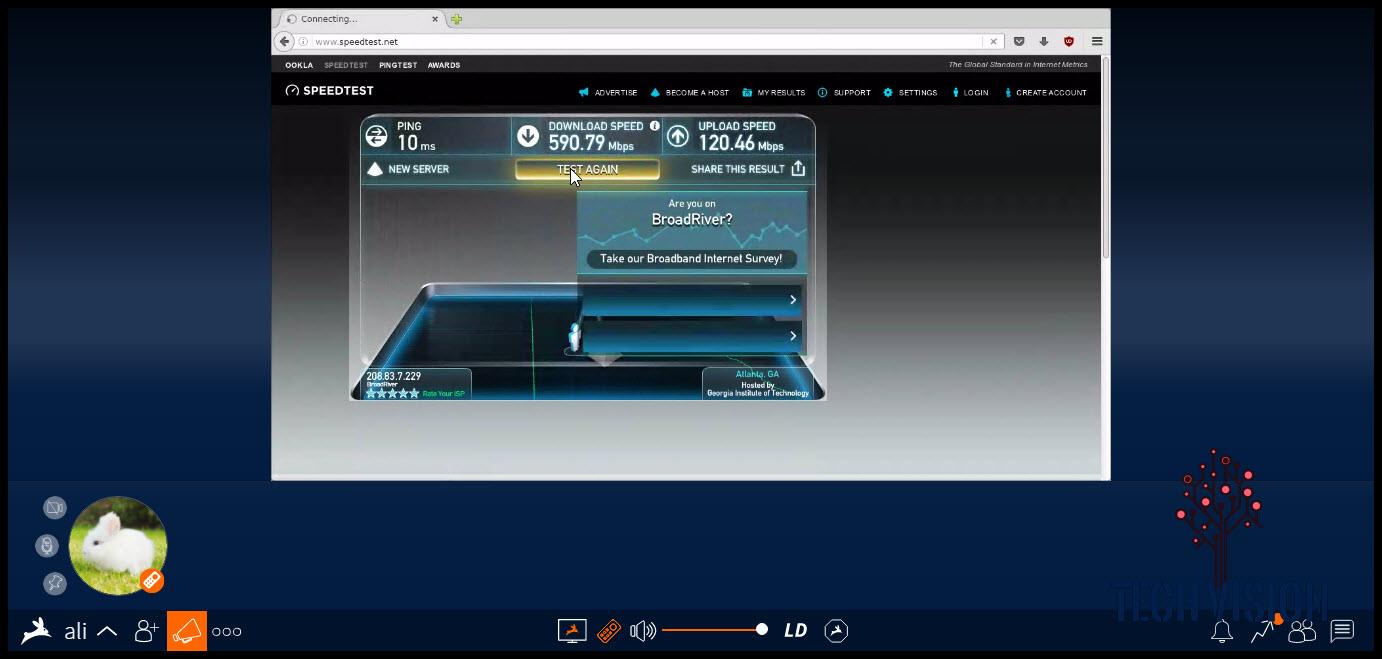This screenshot has height=659, width=1382.
Task: Click the rabbit logo in bottom bar
Action: coord(37,630)
